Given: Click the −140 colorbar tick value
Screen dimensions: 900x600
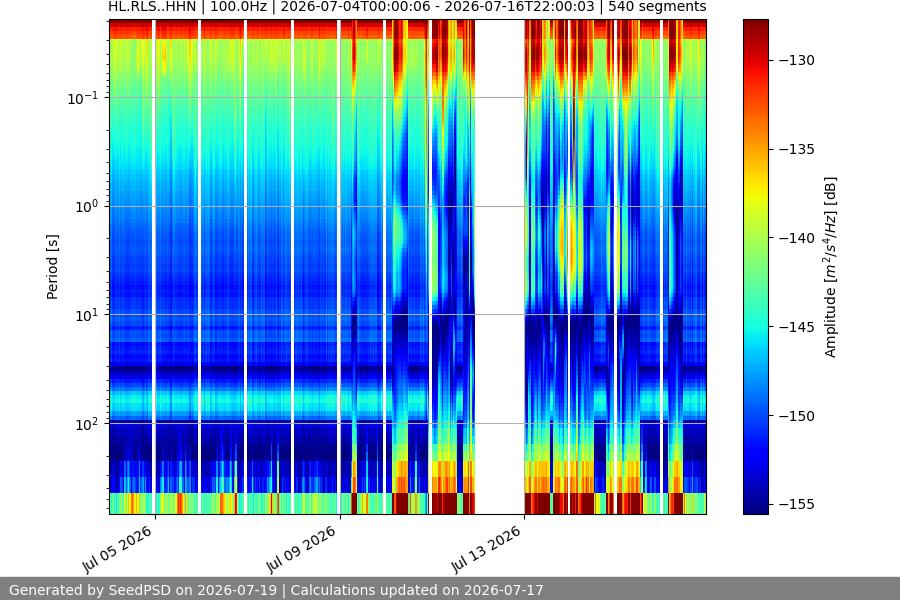Looking at the screenshot, I should pyautogui.click(x=796, y=238).
